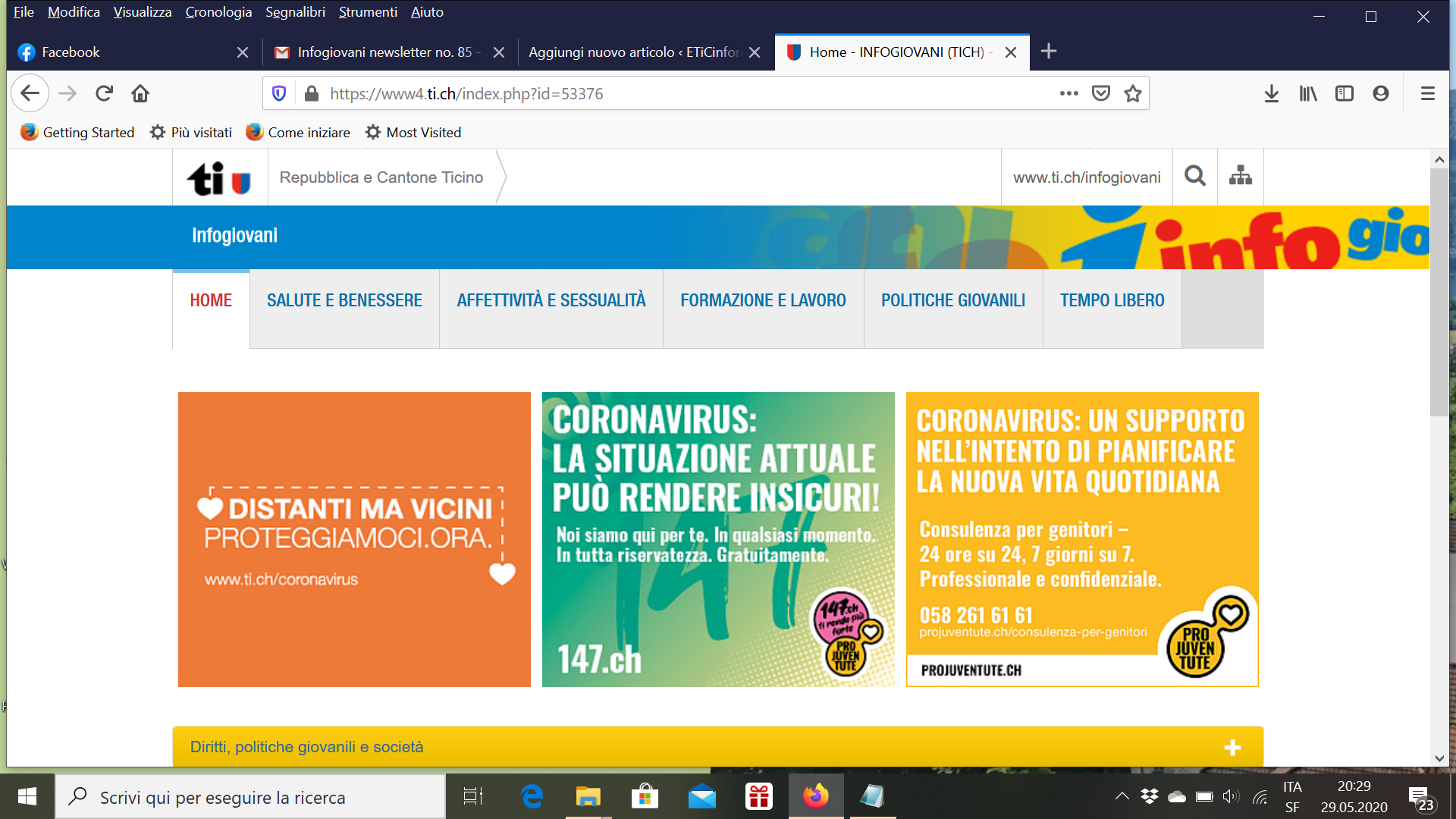
Task: Open Più visitati bookmarks folder
Action: point(191,132)
